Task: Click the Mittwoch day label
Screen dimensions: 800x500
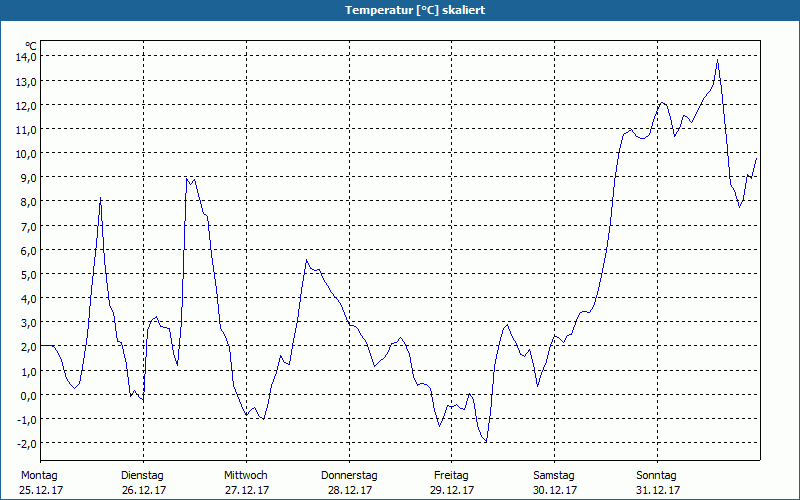Action: point(245,476)
